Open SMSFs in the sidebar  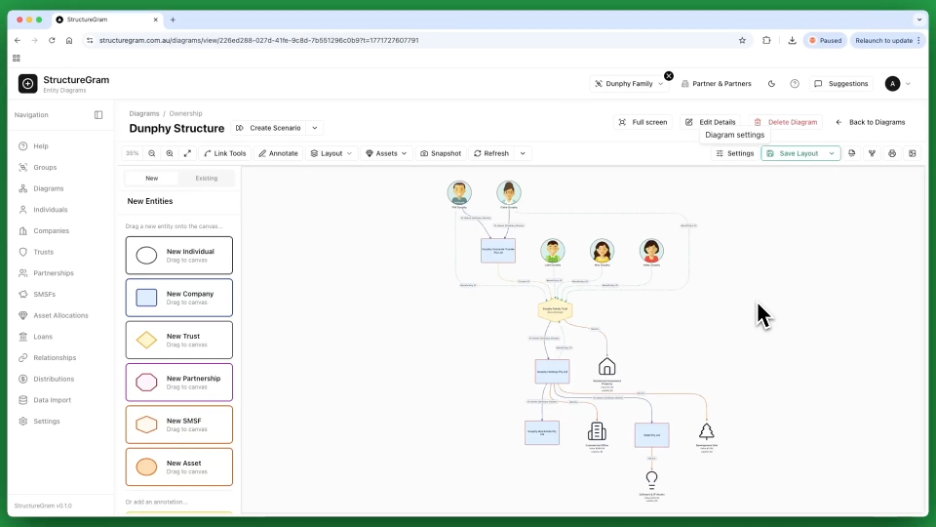click(44, 295)
